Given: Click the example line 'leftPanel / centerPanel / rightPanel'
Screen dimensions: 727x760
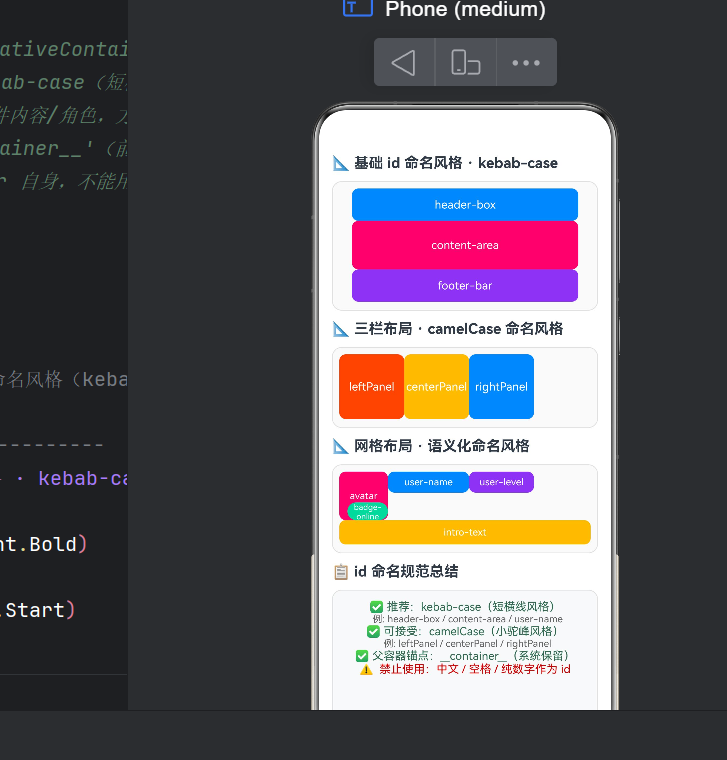Looking at the screenshot, I should pyautogui.click(x=468, y=644).
